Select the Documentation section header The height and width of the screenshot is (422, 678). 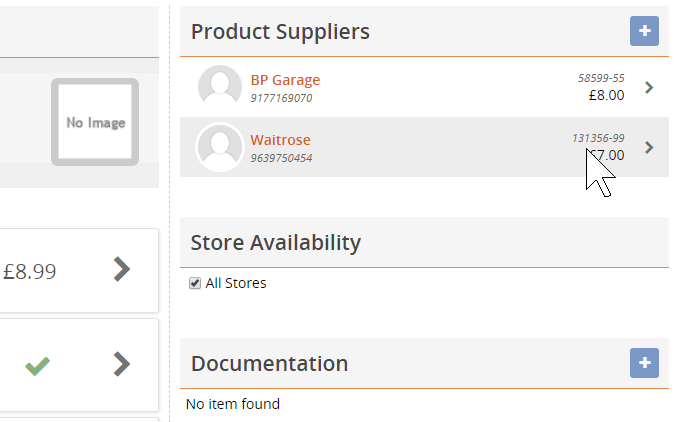point(270,363)
